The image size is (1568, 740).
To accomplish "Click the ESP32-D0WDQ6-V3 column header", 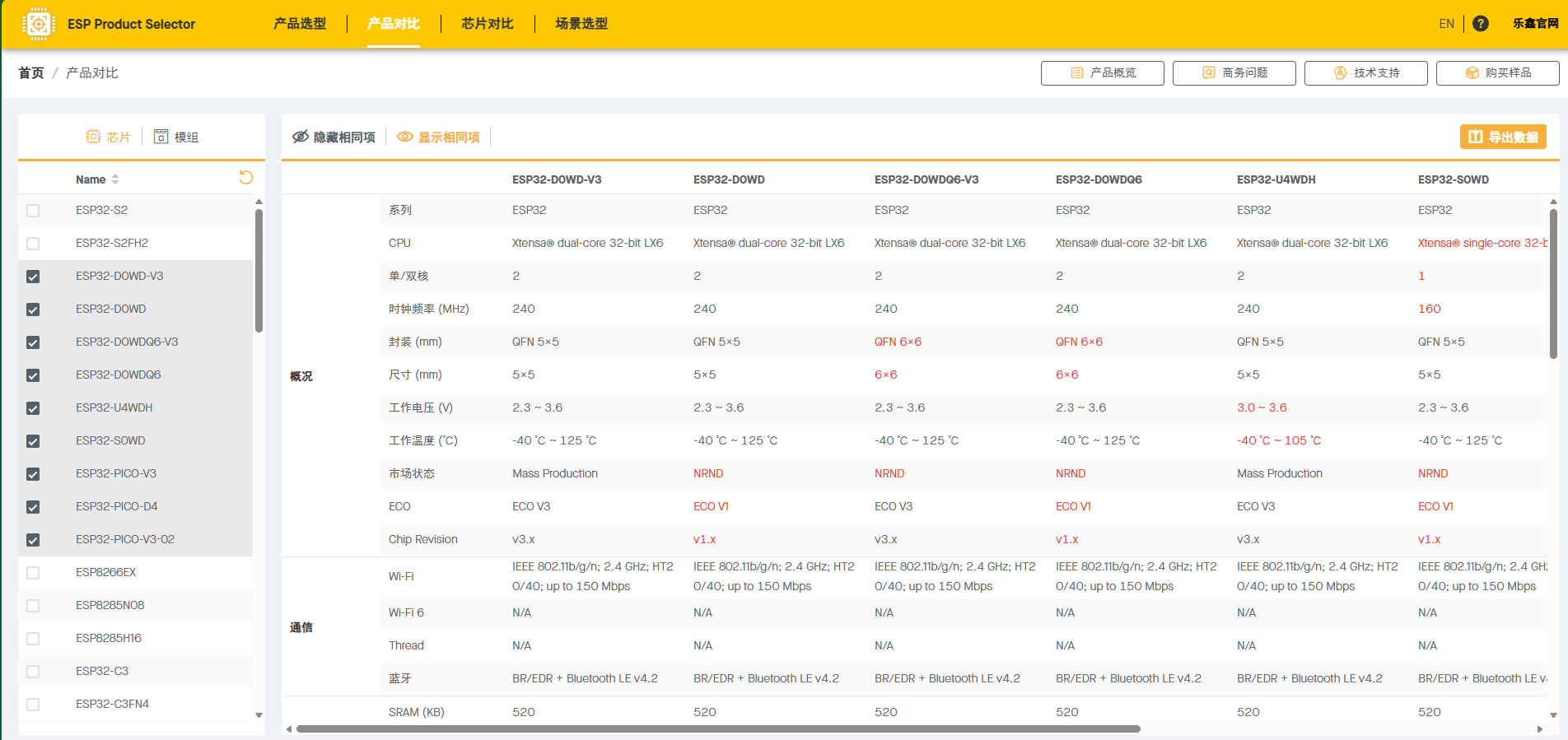I will [926, 179].
